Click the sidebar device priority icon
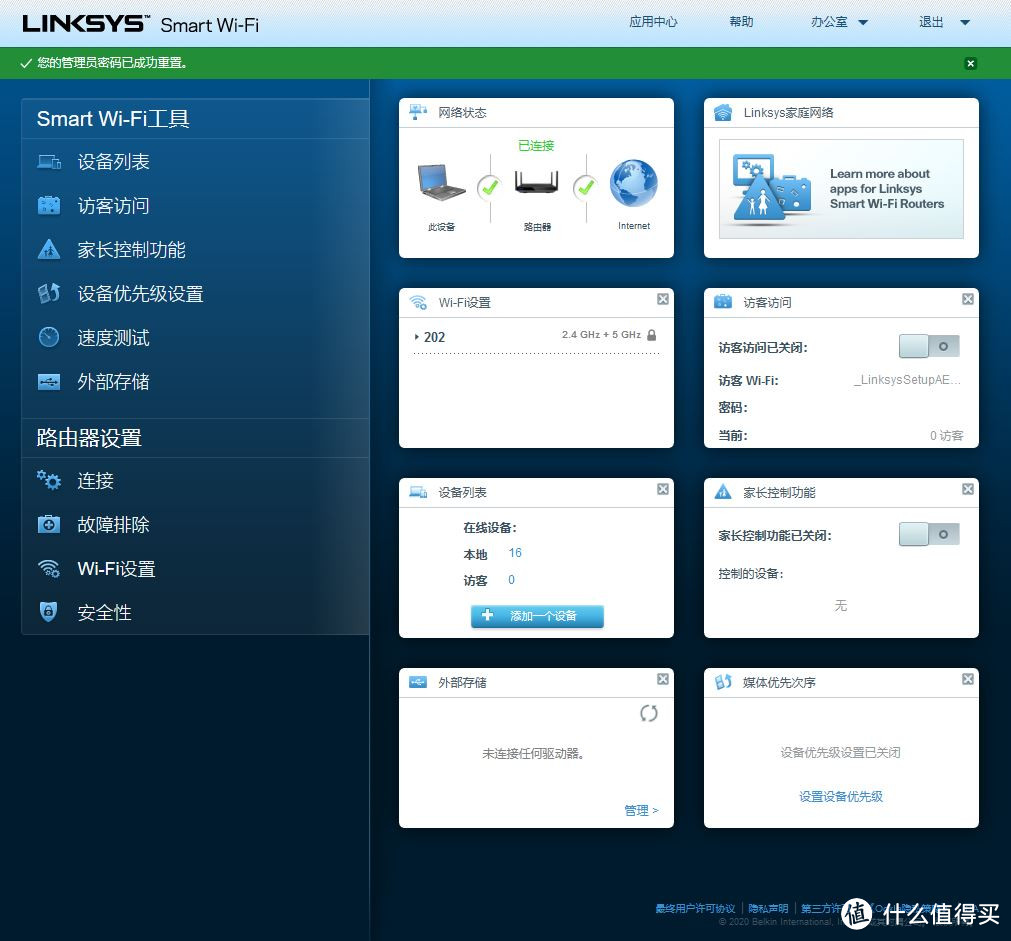 49,293
